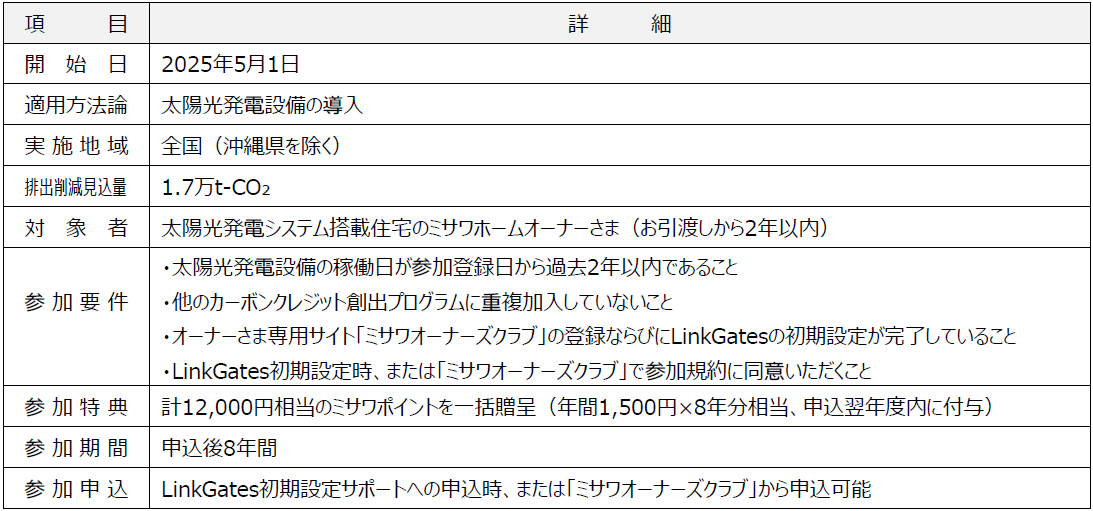Click the text 太陽光発電設備の導入

pyautogui.click(x=262, y=105)
